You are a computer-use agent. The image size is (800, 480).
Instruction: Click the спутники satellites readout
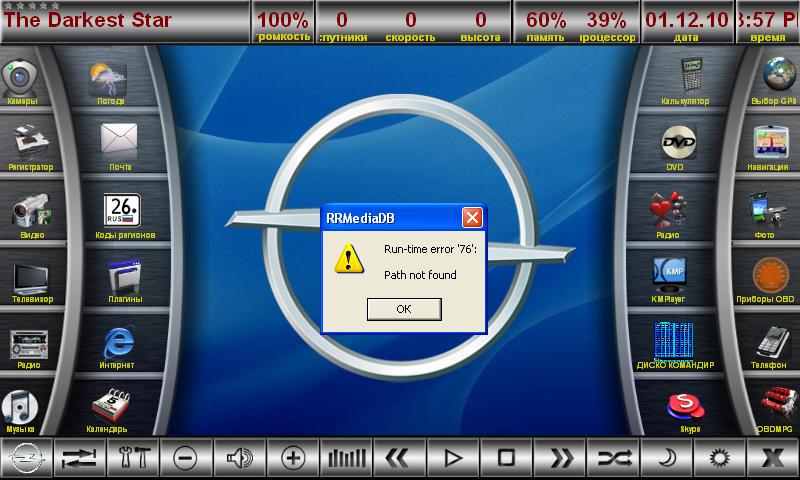pyautogui.click(x=342, y=26)
